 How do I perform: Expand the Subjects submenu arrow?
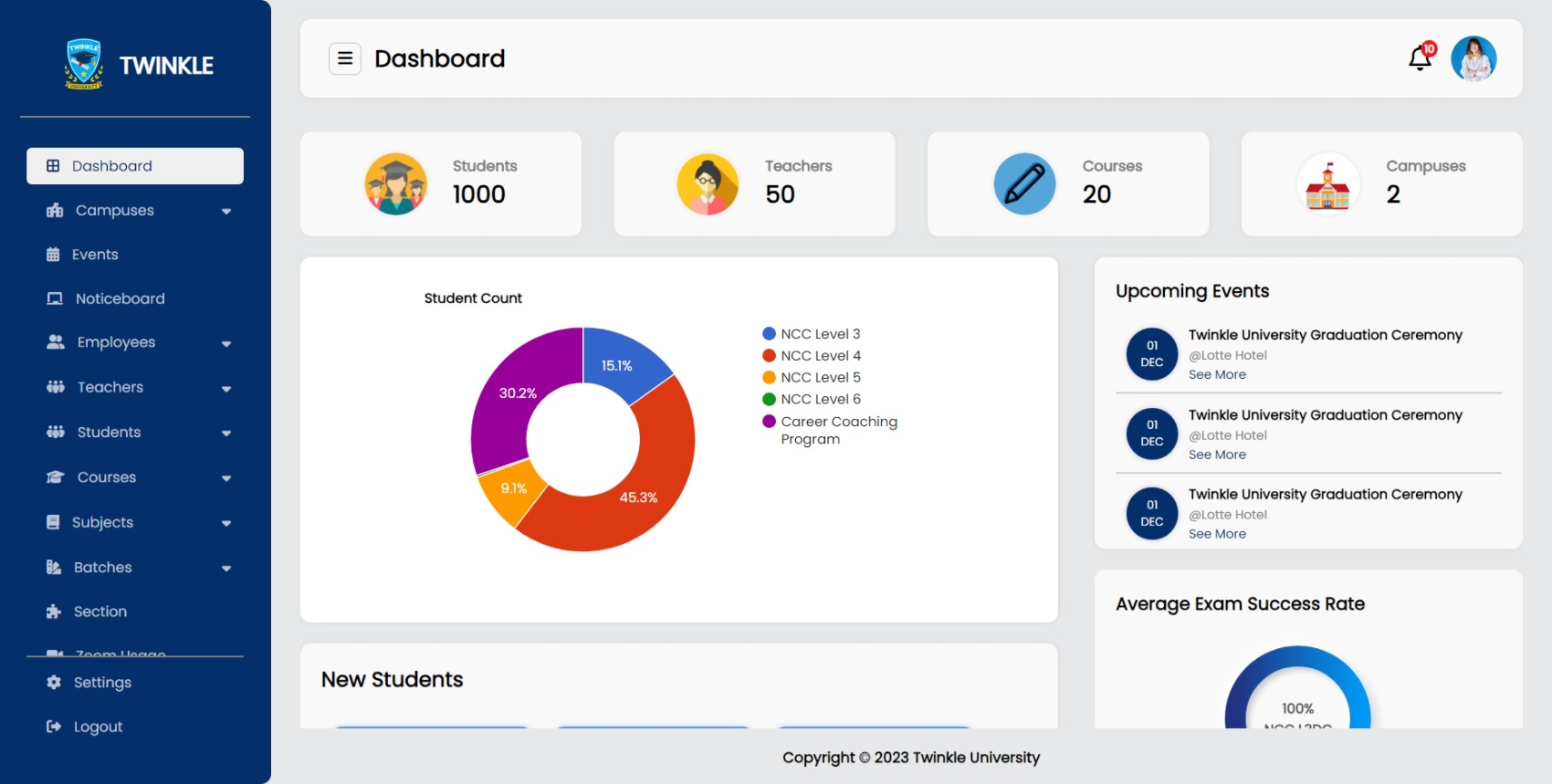tap(226, 524)
